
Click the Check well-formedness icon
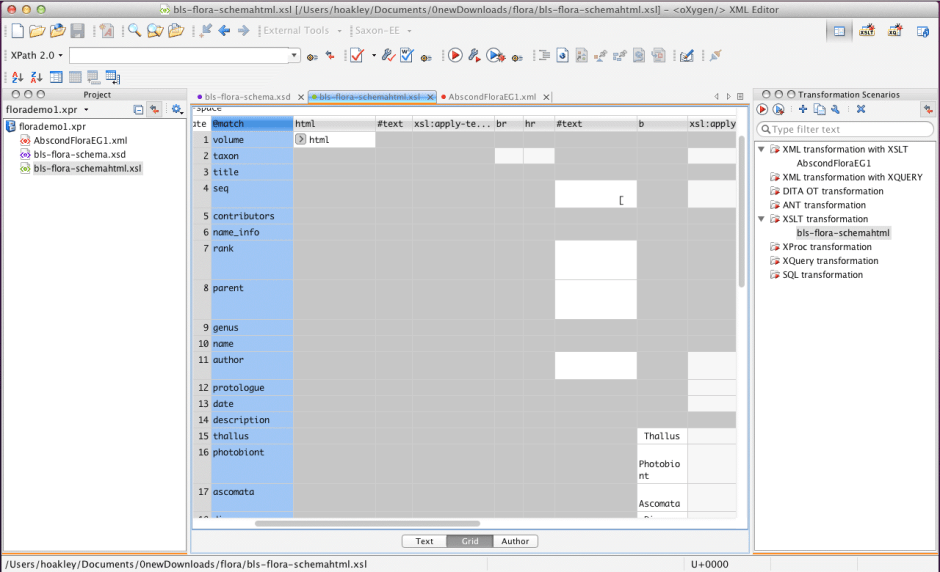[406, 56]
